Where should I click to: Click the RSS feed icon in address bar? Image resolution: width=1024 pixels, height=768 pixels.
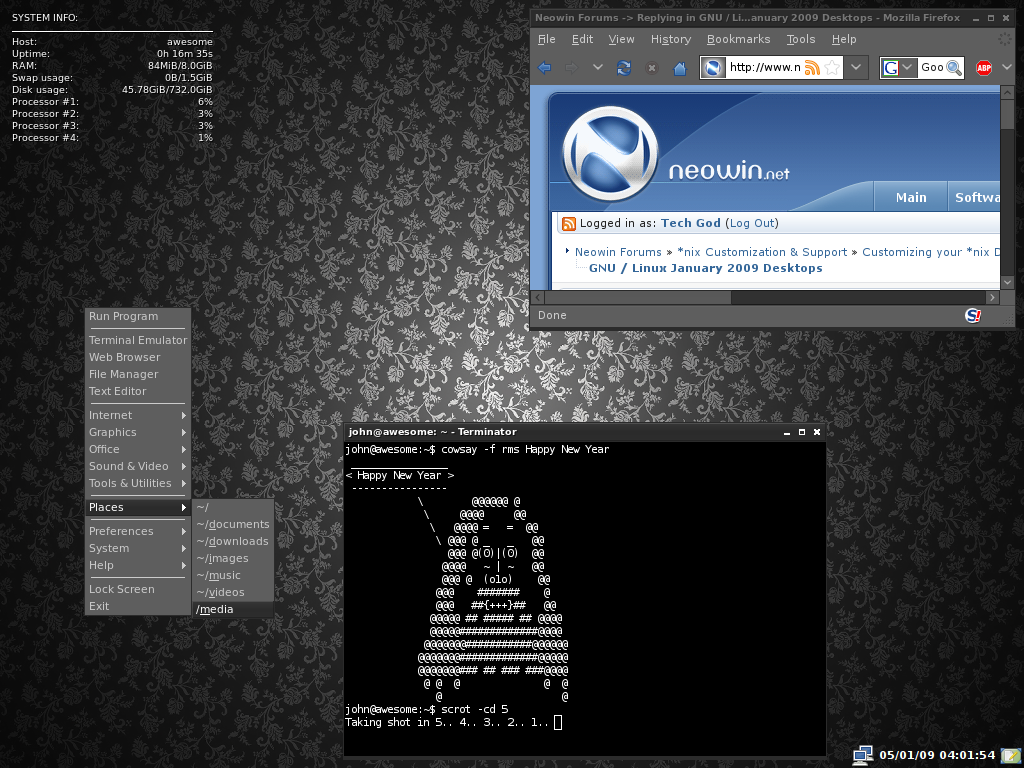[812, 68]
